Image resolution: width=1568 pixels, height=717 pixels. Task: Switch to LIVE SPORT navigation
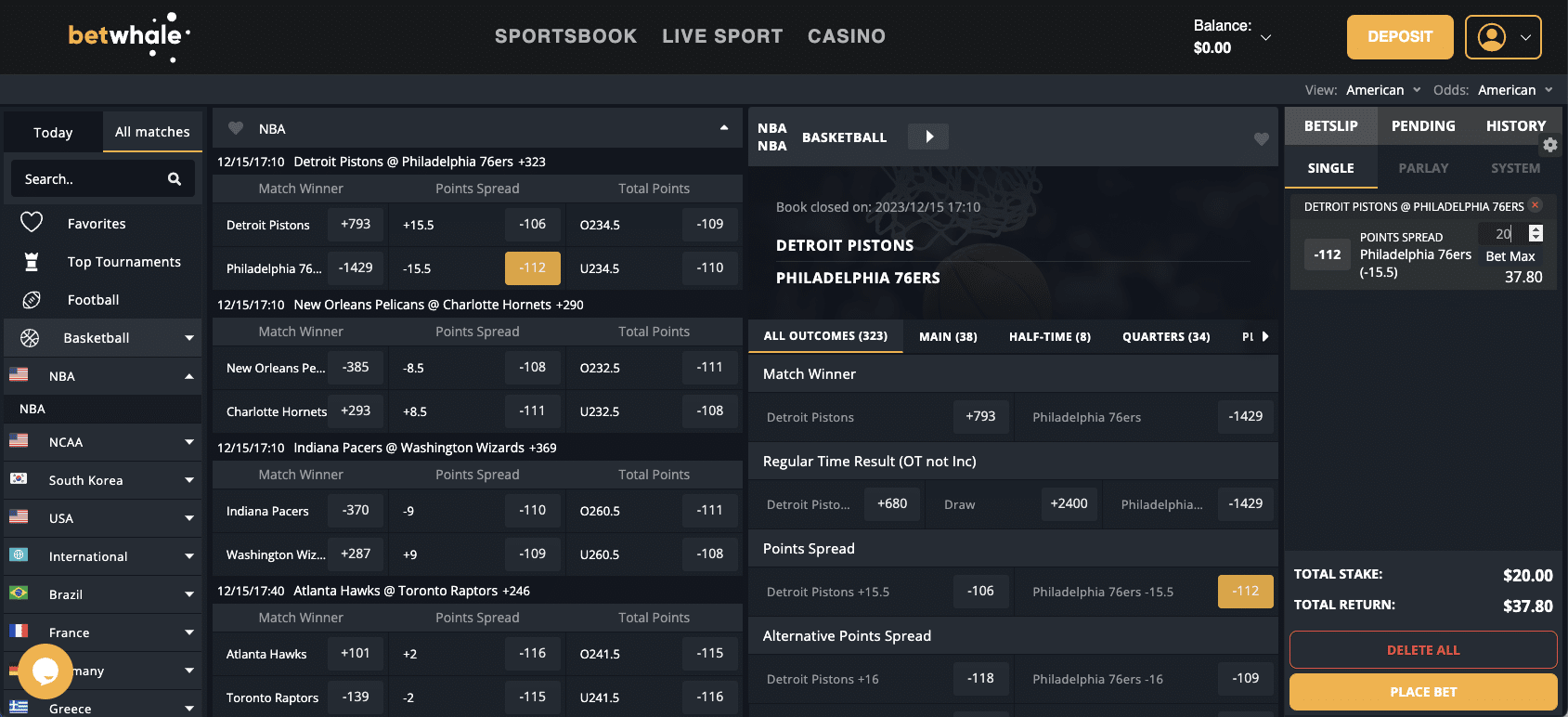click(722, 36)
